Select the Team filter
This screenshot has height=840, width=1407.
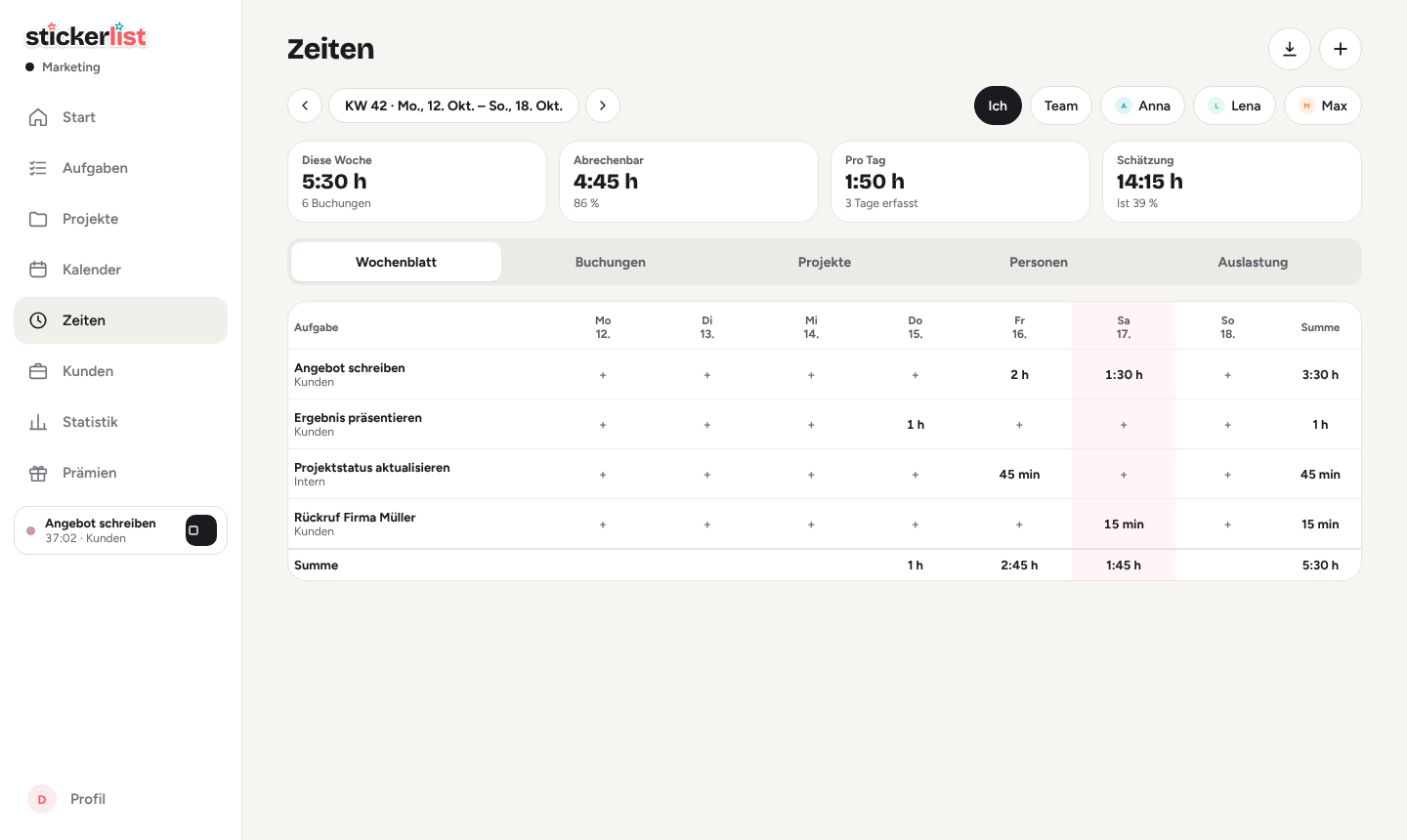click(1061, 105)
